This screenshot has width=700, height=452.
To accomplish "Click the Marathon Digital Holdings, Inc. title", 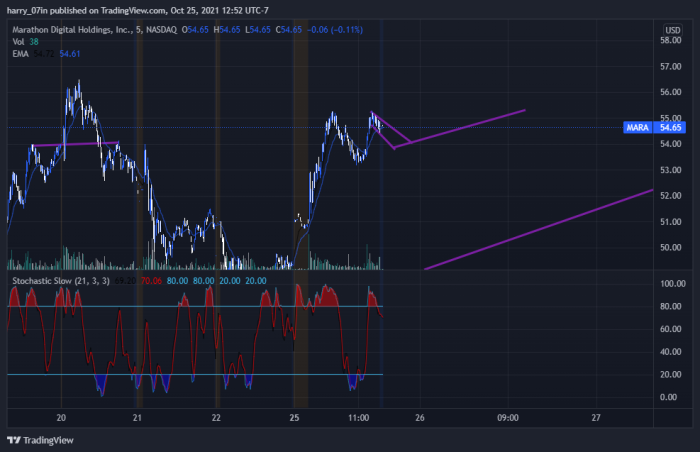I will click(x=72, y=30).
